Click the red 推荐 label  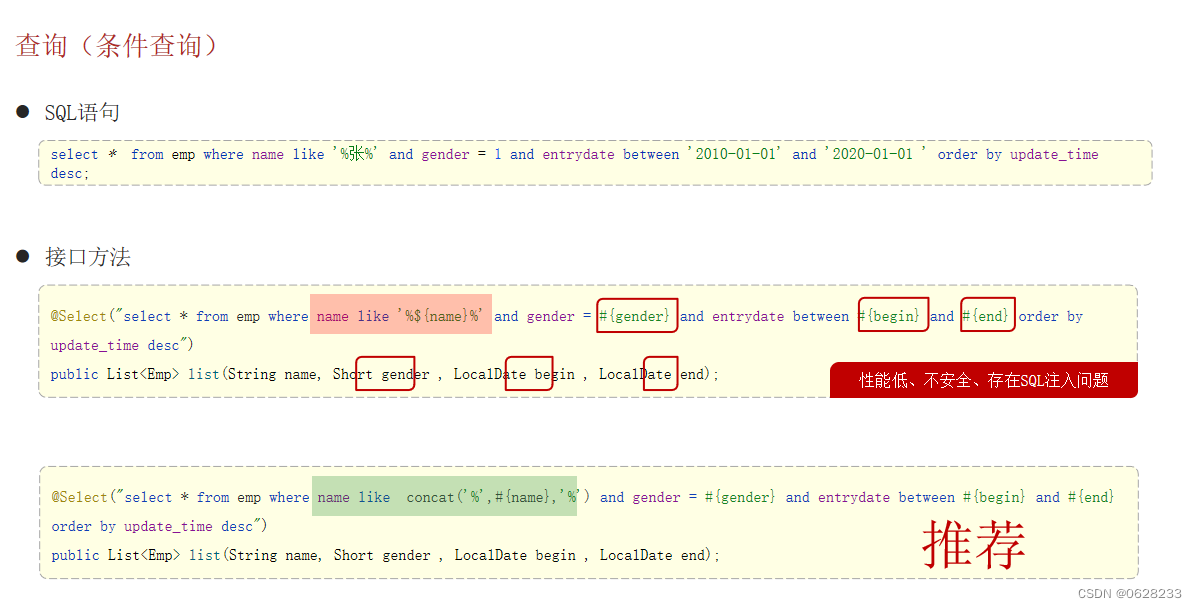974,544
